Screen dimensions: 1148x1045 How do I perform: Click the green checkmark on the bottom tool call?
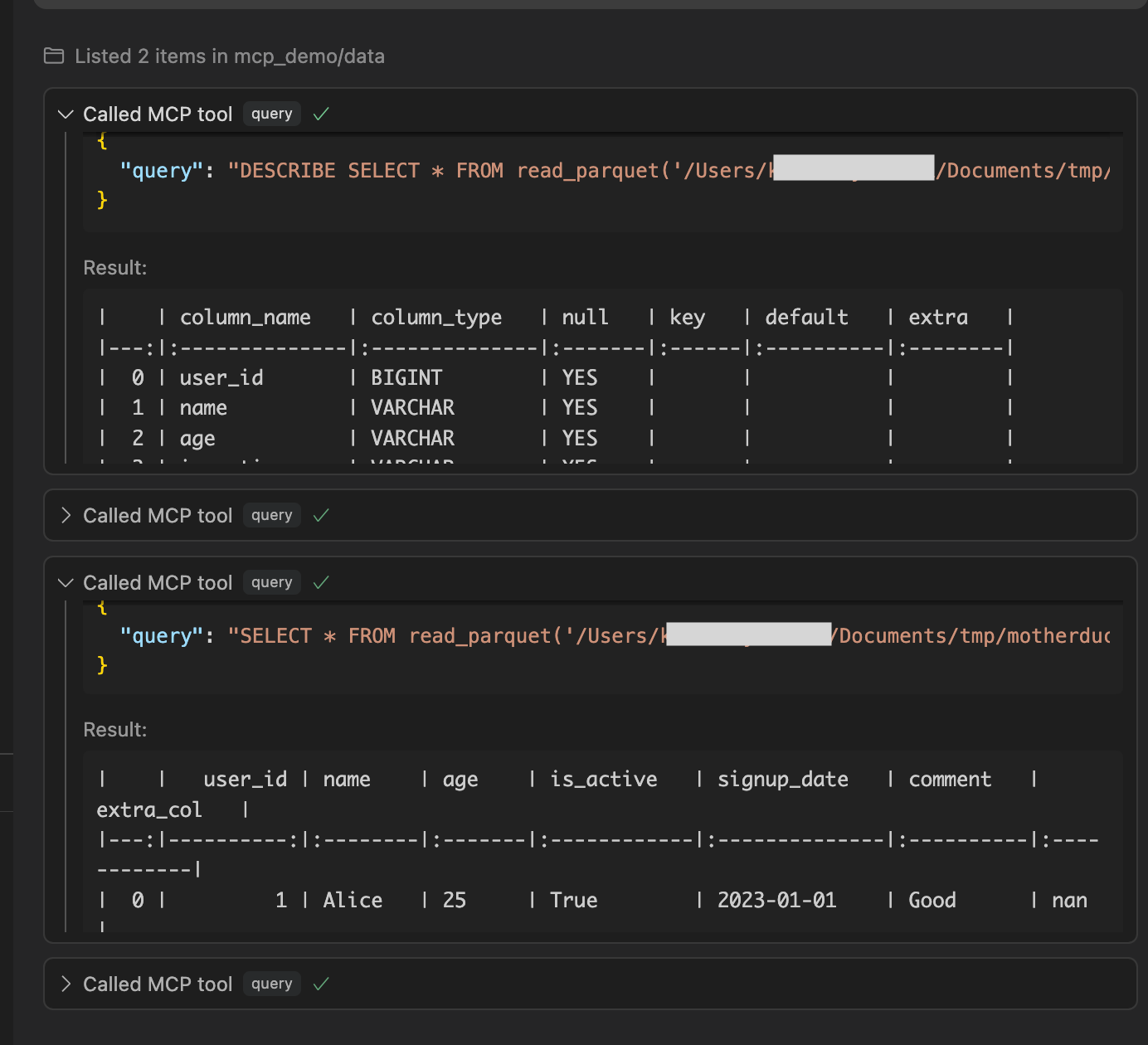tap(322, 984)
